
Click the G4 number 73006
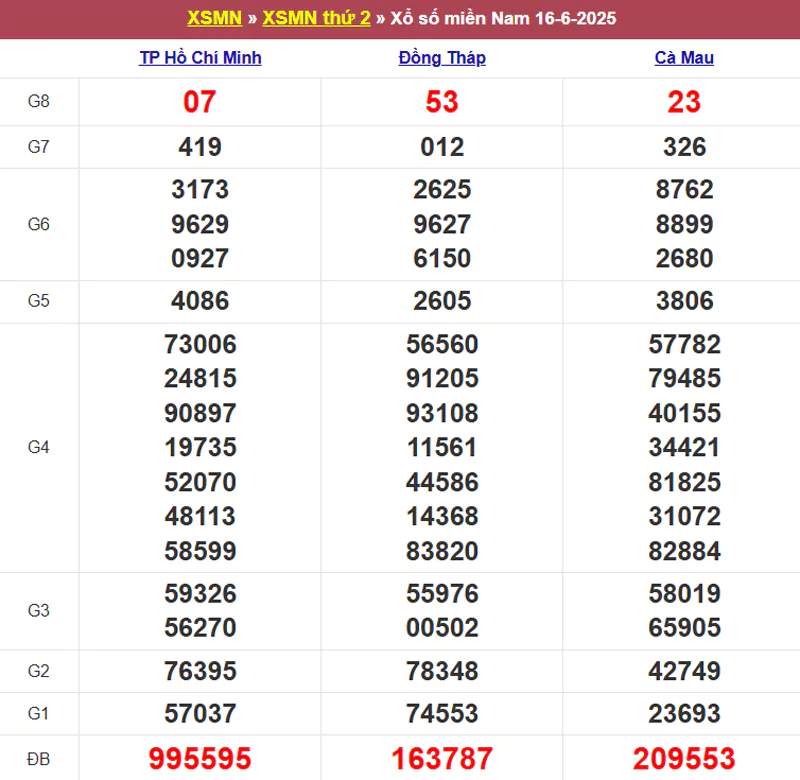pos(200,344)
